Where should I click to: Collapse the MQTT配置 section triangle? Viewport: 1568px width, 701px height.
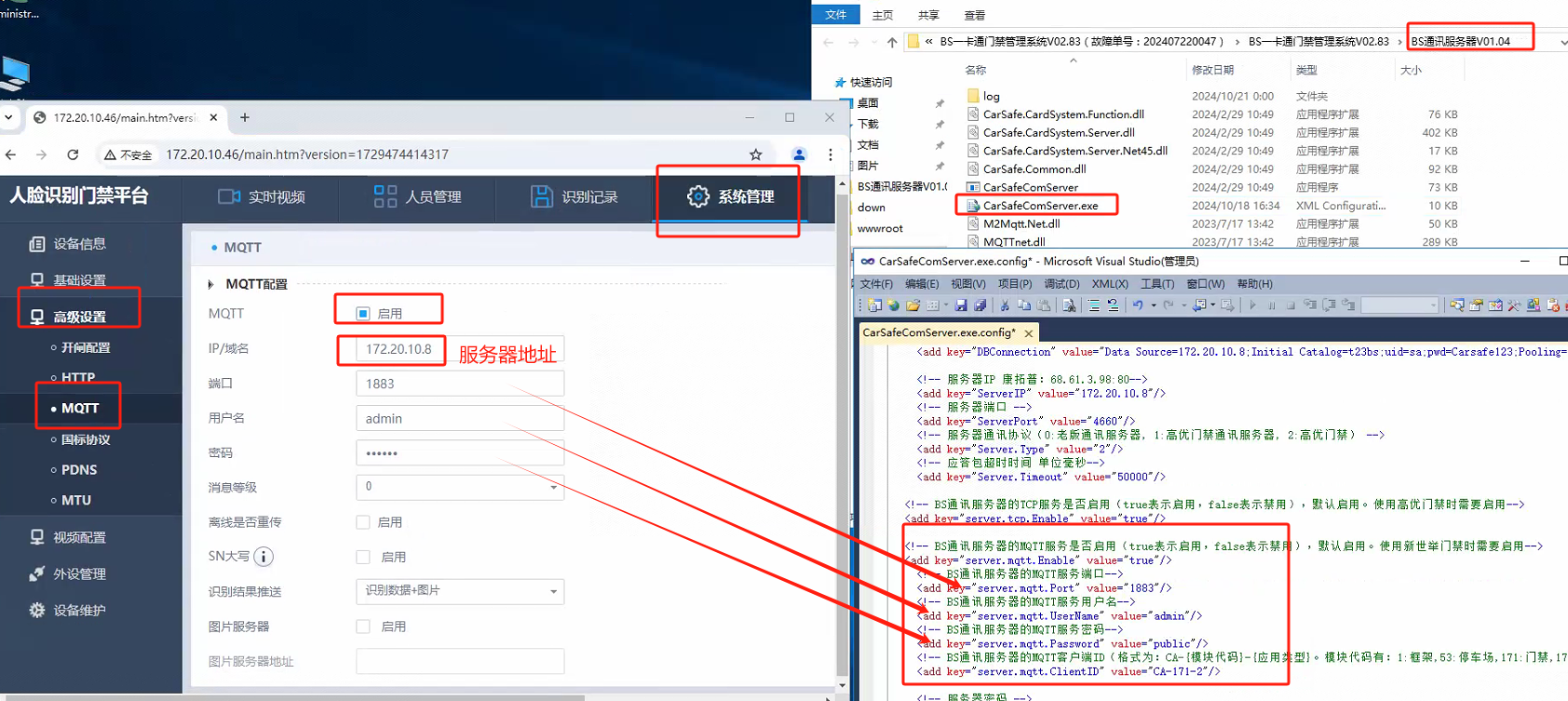211,284
